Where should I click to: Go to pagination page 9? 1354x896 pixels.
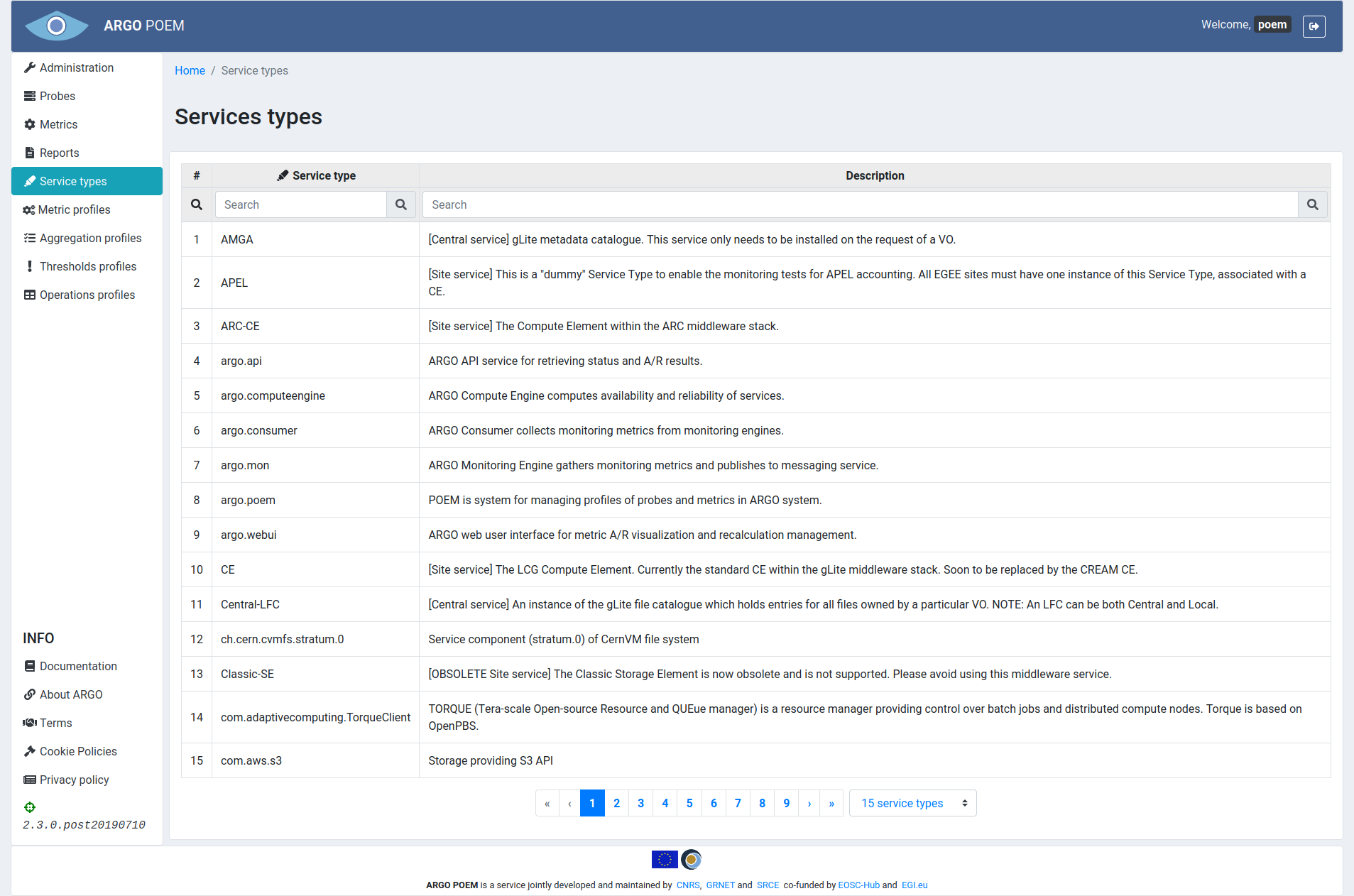point(786,803)
